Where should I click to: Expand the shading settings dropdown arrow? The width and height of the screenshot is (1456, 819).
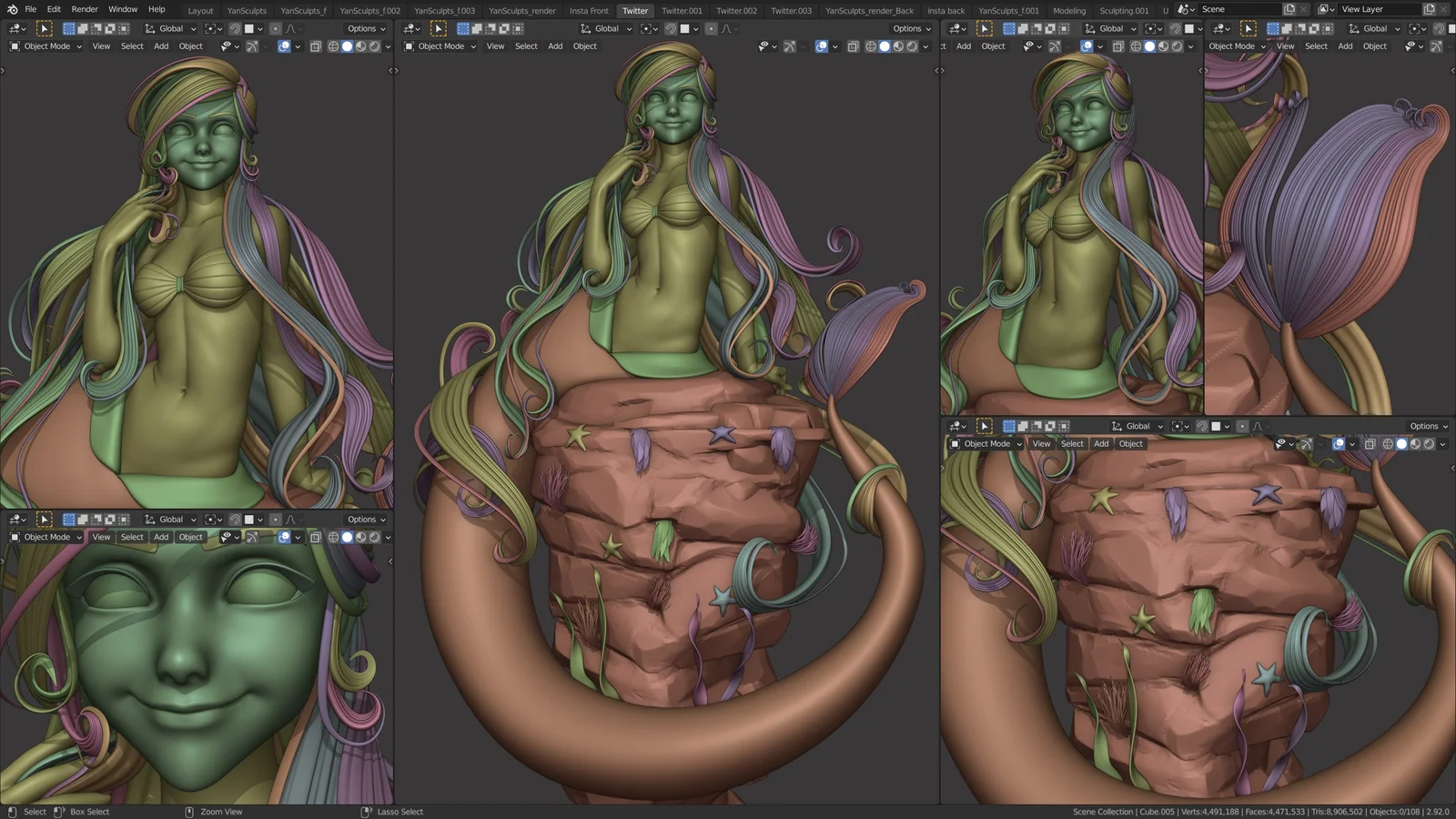[388, 46]
